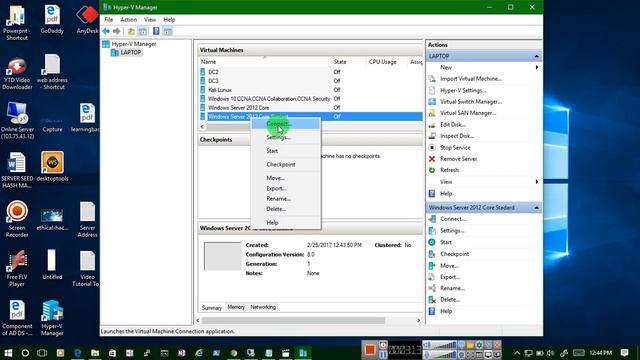Open the Windows Start button
The width and height of the screenshot is (640, 360).
click(8, 353)
